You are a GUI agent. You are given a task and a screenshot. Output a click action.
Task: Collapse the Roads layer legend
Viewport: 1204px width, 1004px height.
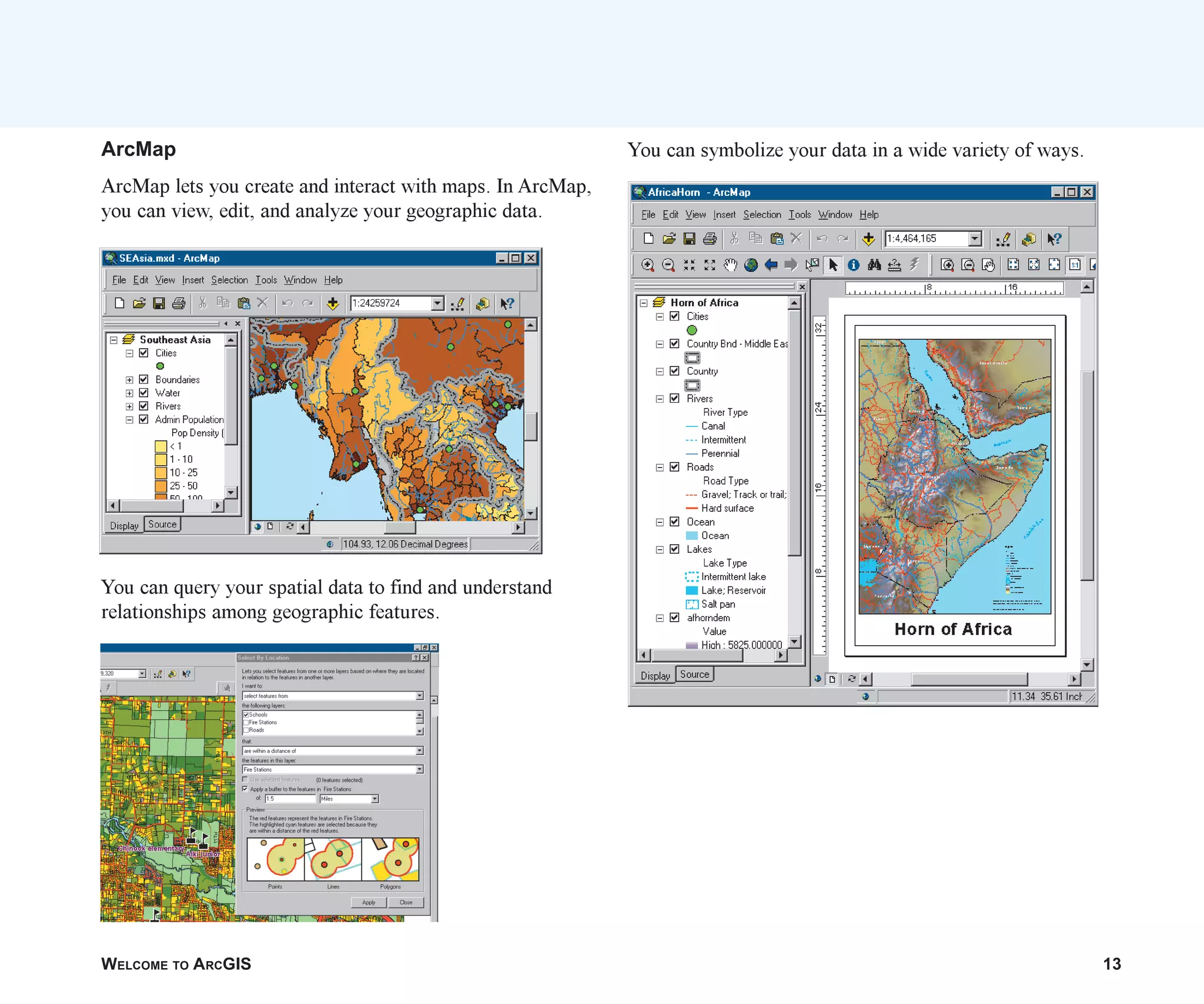click(660, 467)
